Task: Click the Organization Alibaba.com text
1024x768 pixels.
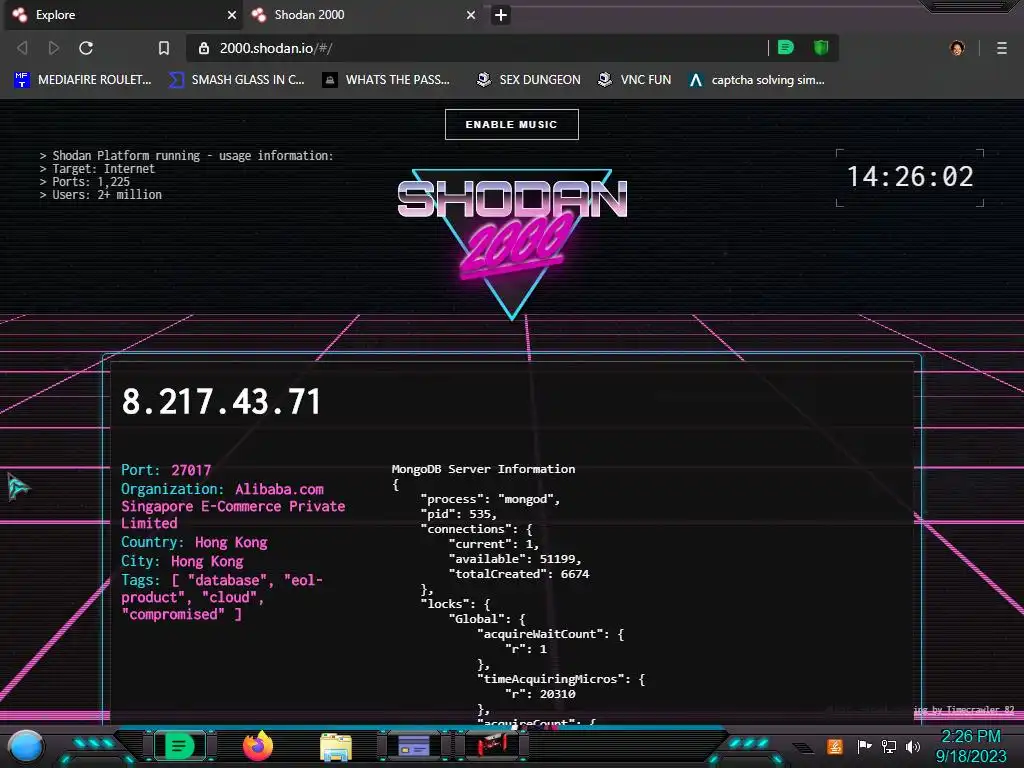Action: (x=233, y=505)
